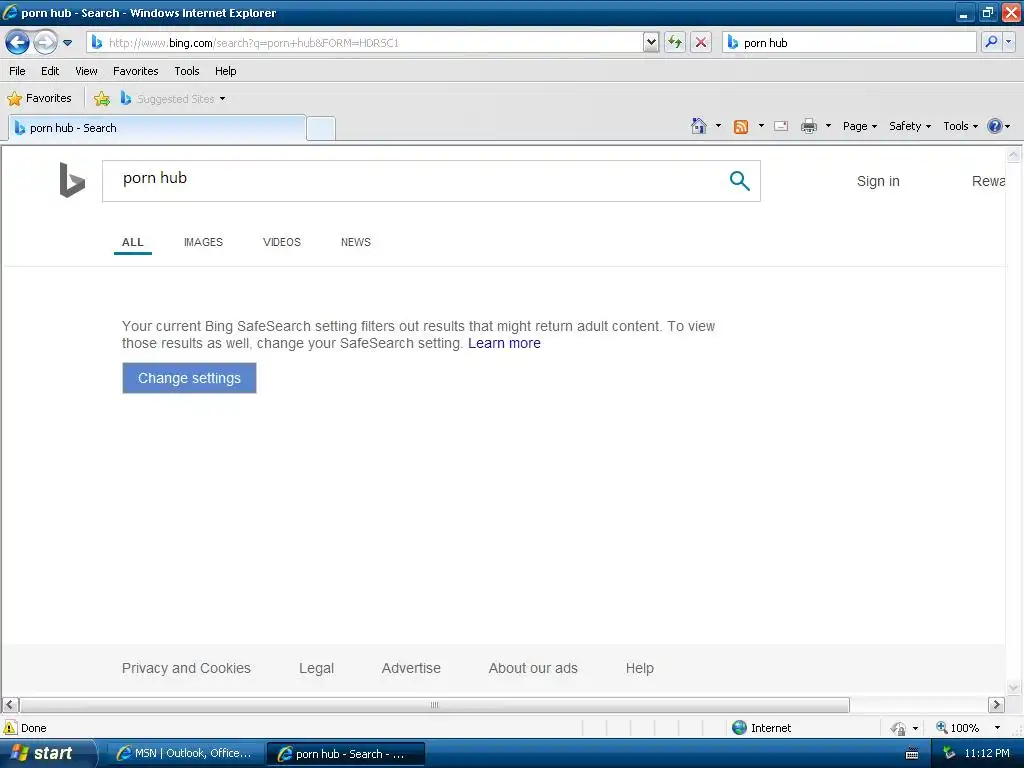
Task: Click the Bing search magnifier icon
Action: [x=739, y=180]
